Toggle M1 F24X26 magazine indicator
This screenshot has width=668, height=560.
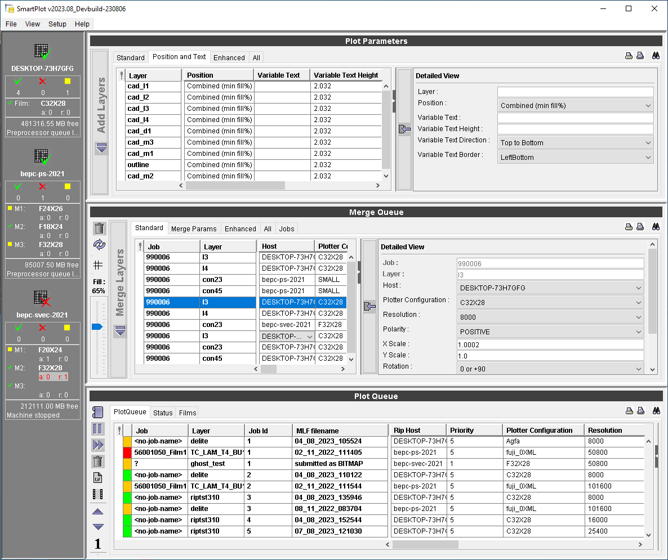[10, 208]
